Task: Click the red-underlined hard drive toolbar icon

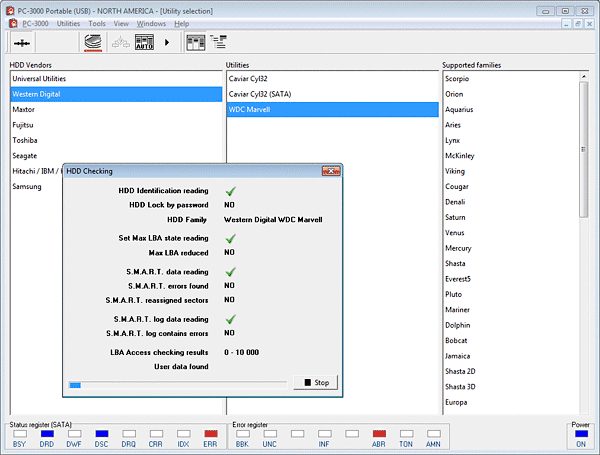Action: [92, 42]
